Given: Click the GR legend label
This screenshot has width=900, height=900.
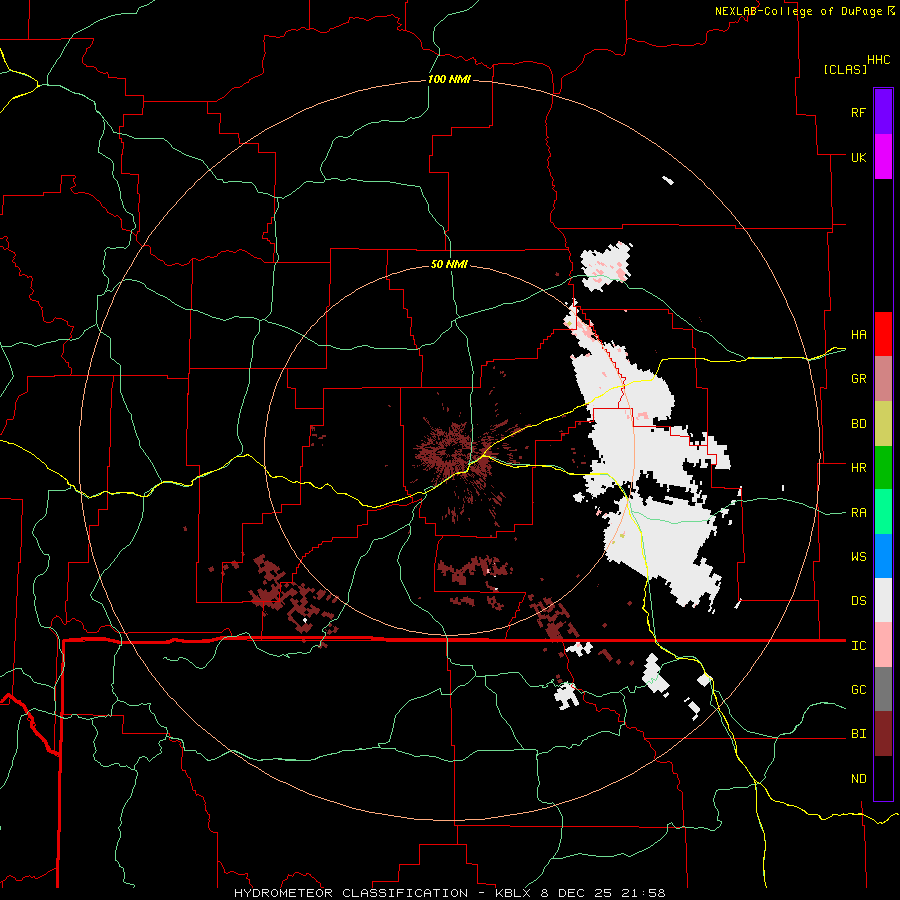Looking at the screenshot, I should 858,379.
